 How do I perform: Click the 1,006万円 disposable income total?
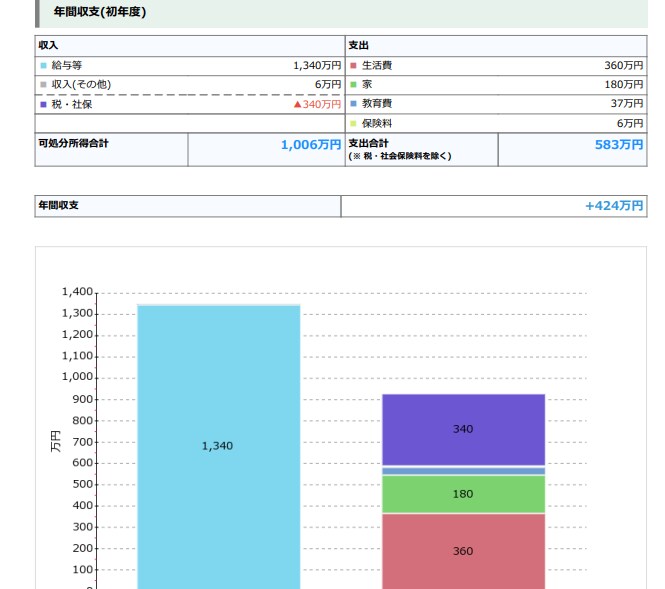pyautogui.click(x=311, y=145)
